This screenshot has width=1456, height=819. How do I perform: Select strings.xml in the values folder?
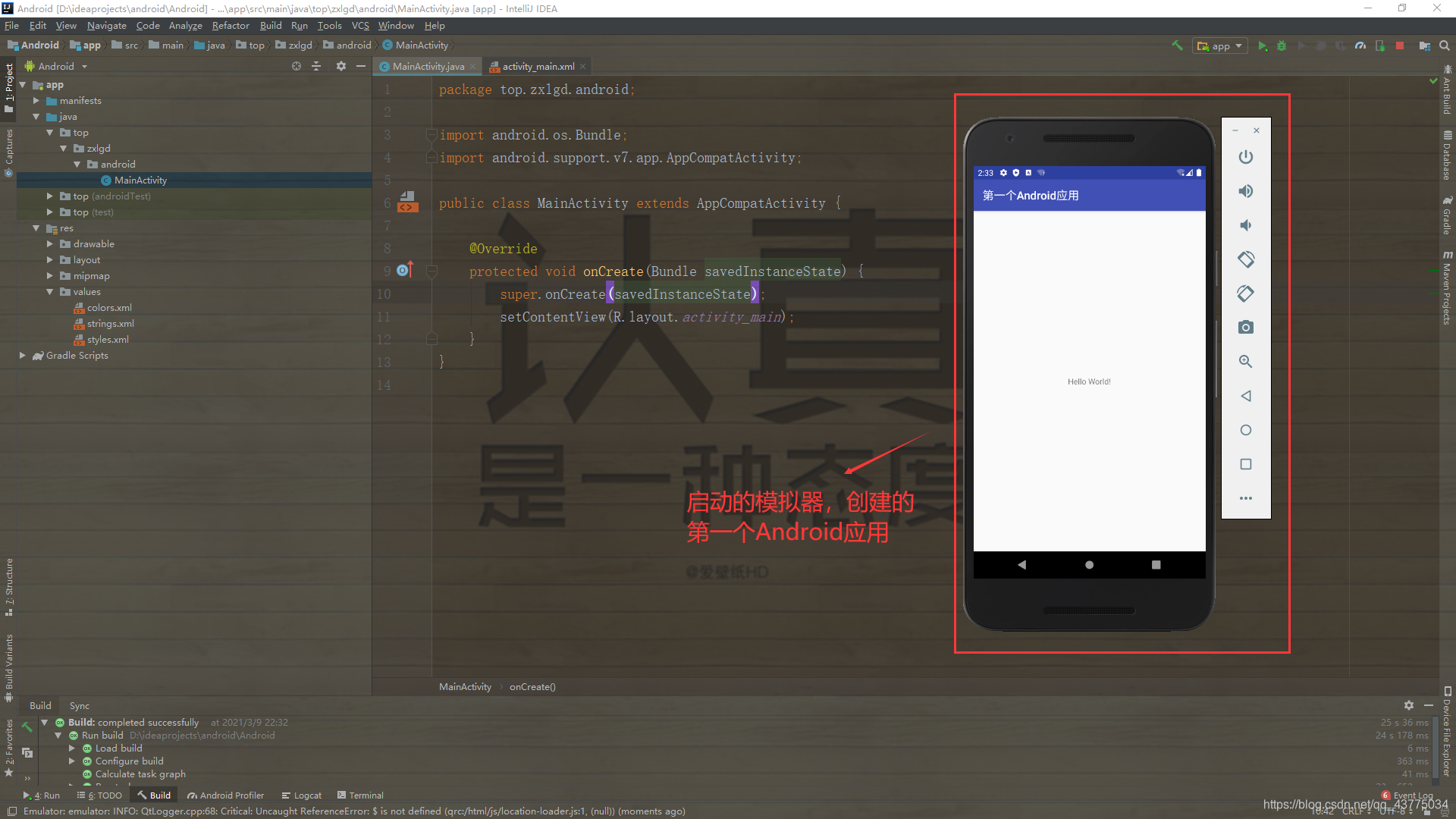click(x=110, y=324)
